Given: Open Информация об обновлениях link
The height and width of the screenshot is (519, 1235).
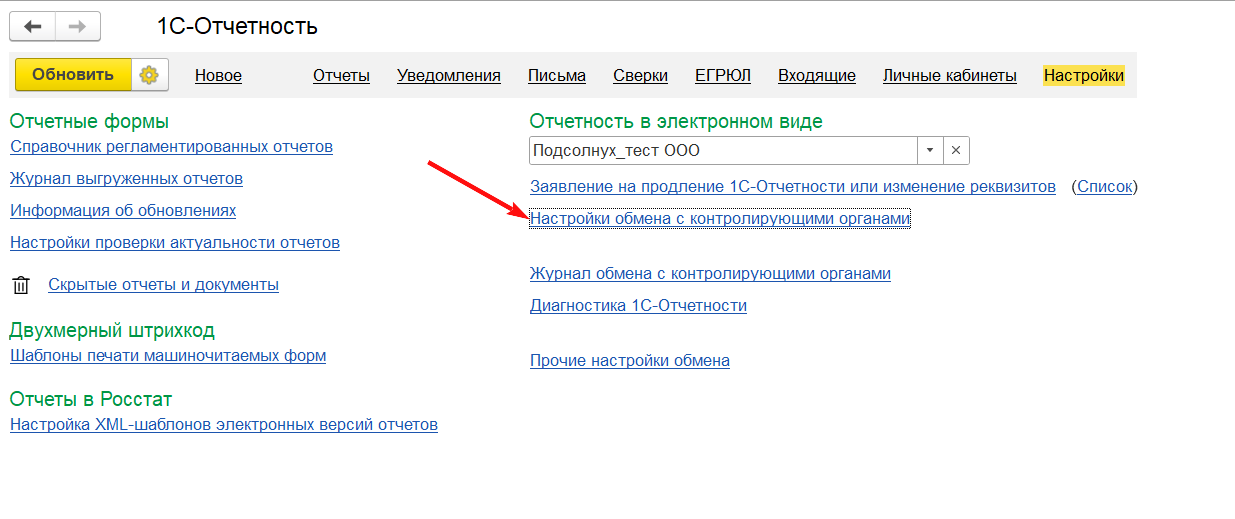Looking at the screenshot, I should [x=123, y=211].
